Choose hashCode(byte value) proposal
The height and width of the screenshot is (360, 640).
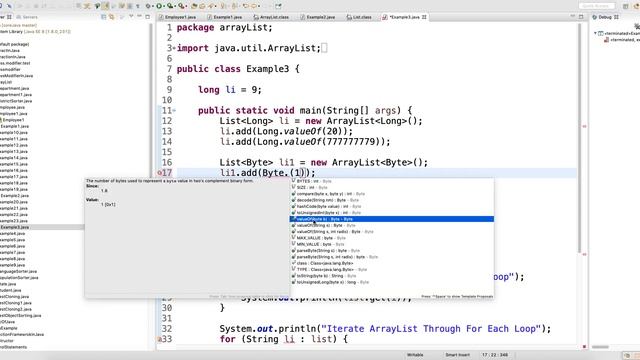392,207
